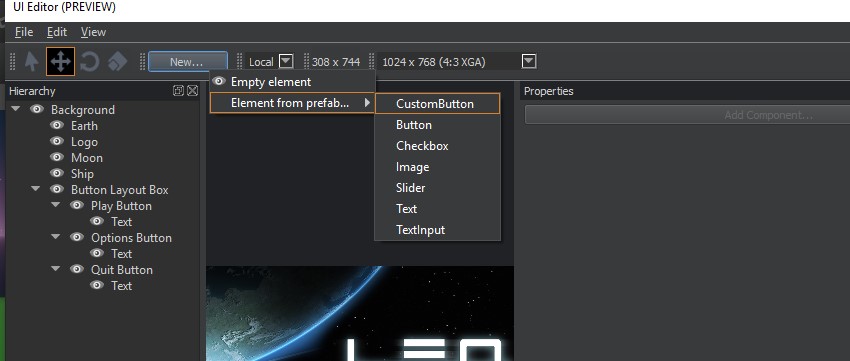Toggle the Ship eye icon
The height and width of the screenshot is (361, 850).
coord(57,173)
